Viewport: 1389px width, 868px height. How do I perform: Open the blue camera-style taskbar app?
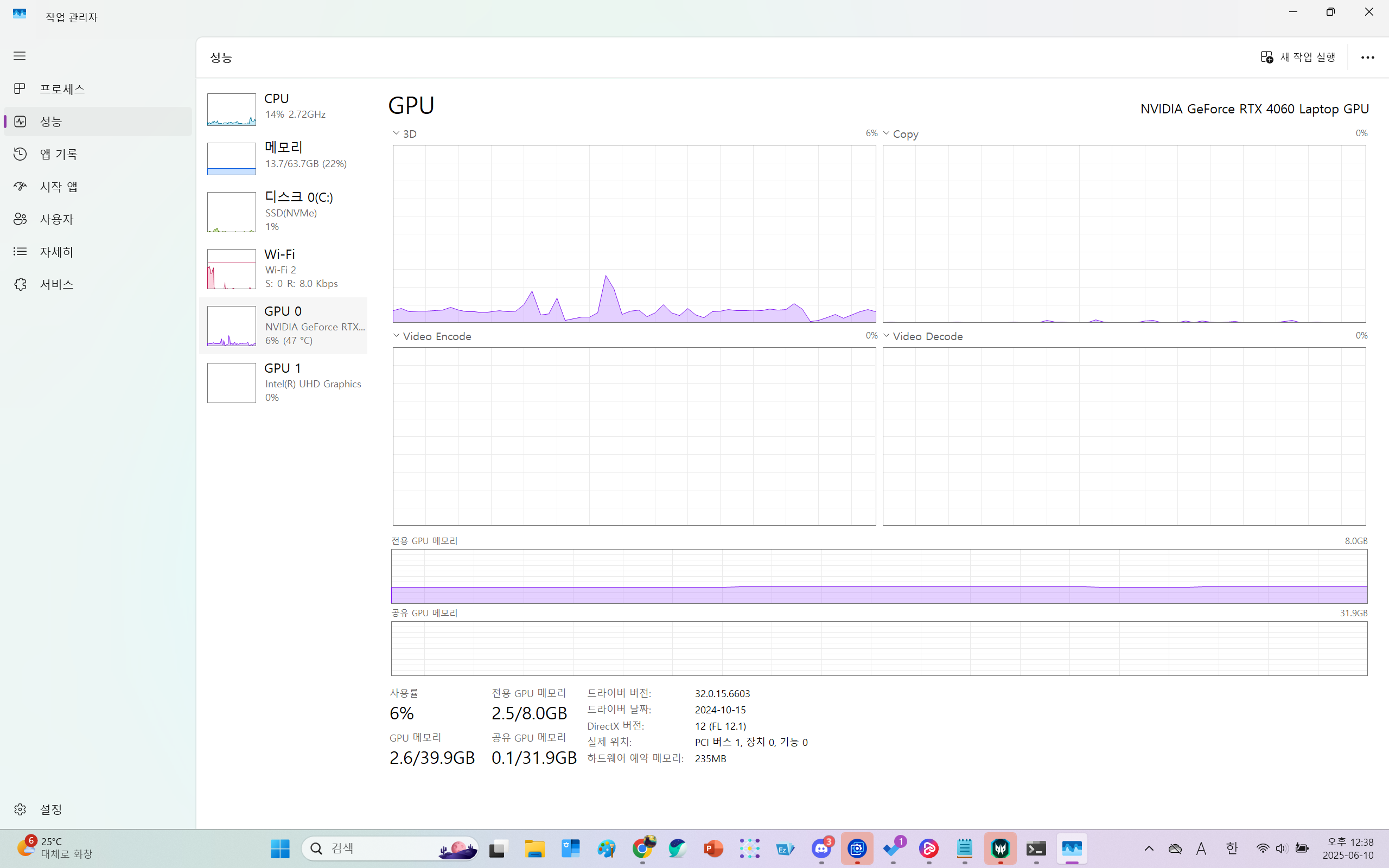[857, 848]
